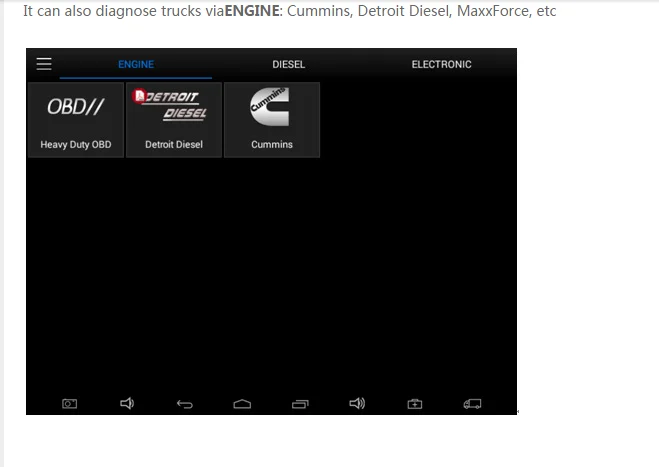Open the Heavy Duty OBD tile
The height and width of the screenshot is (467, 659).
pos(76,120)
